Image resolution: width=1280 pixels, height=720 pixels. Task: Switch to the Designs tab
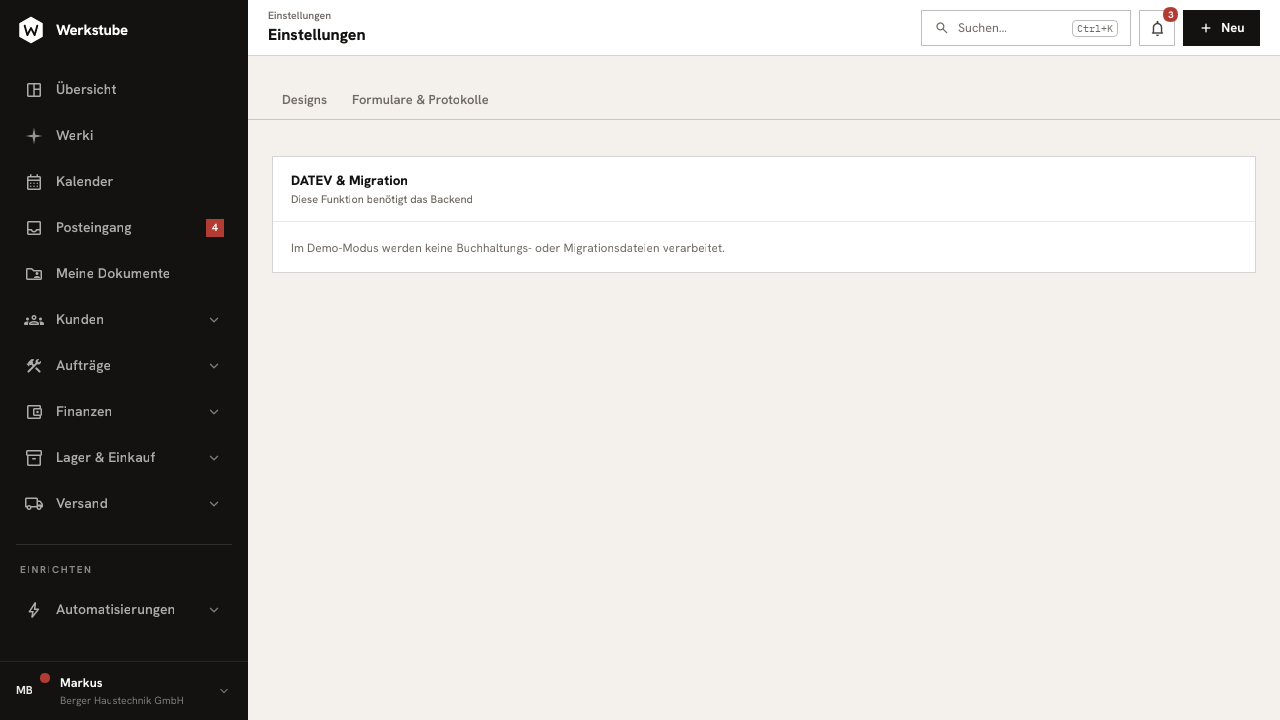[x=304, y=100]
